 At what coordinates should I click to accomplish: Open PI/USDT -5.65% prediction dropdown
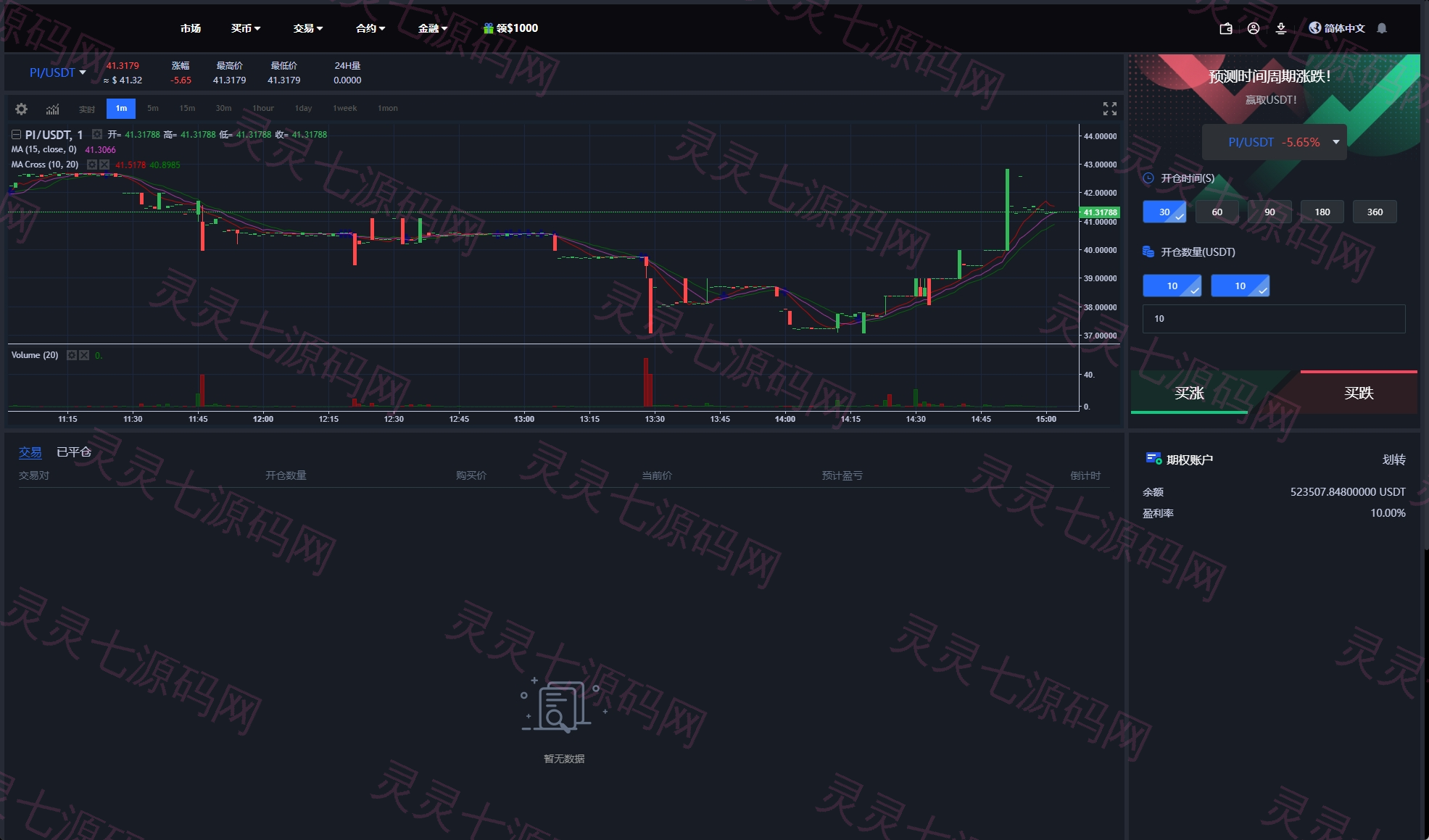[x=1275, y=142]
